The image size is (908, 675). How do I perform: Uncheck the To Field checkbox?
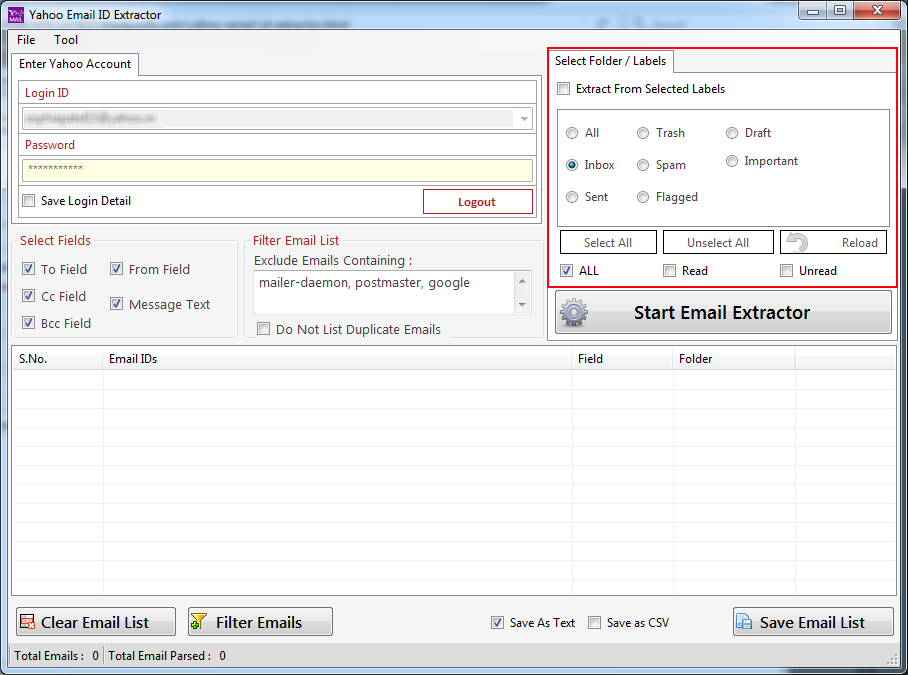click(28, 269)
